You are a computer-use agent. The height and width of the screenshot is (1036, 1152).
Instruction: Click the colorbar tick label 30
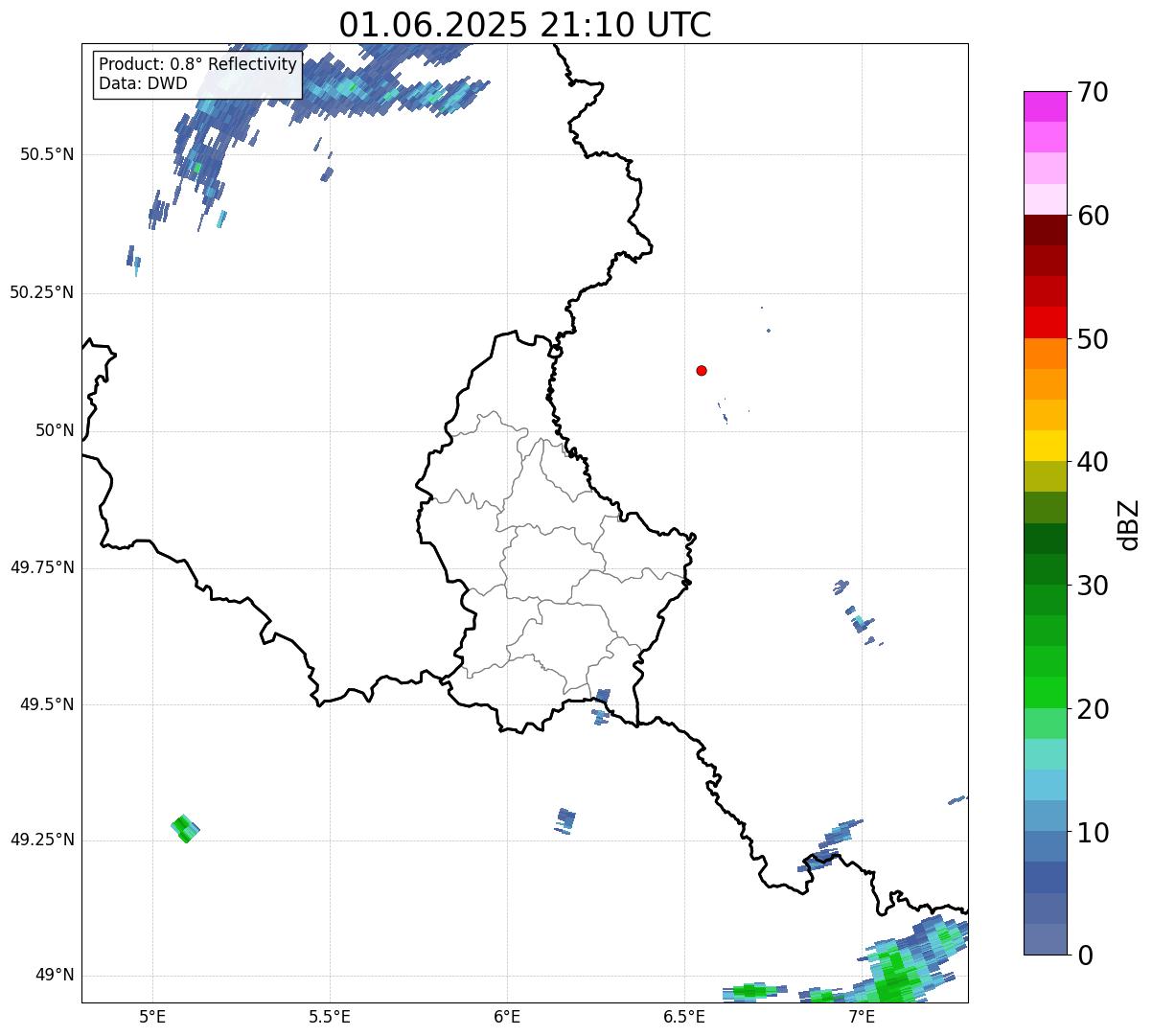1093,586
